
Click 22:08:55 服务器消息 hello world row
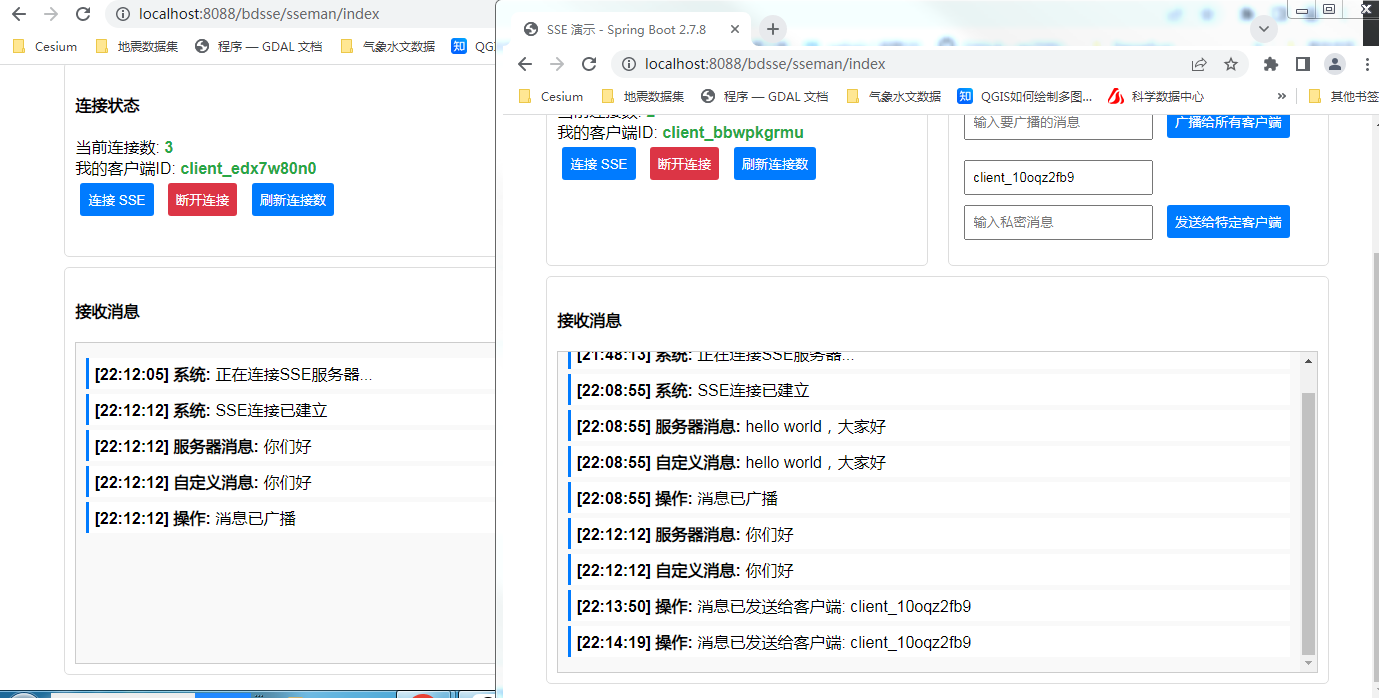[x=929, y=426]
